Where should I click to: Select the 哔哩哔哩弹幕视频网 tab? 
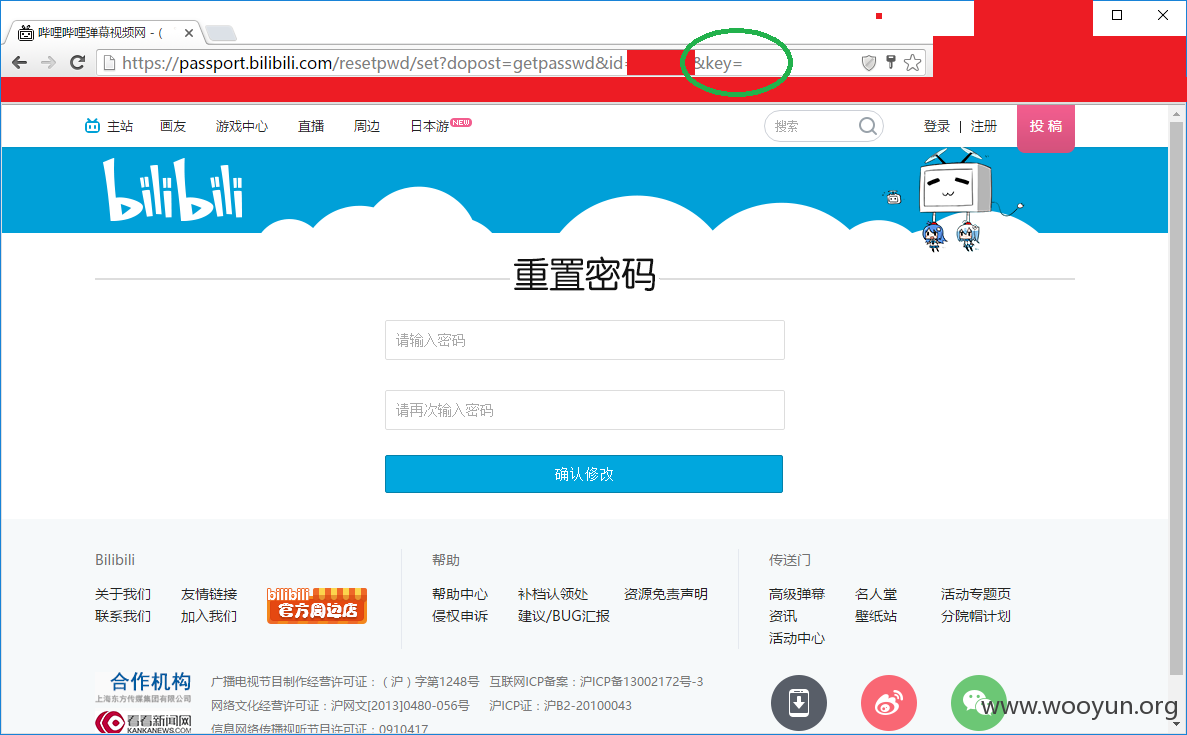pyautogui.click(x=104, y=33)
